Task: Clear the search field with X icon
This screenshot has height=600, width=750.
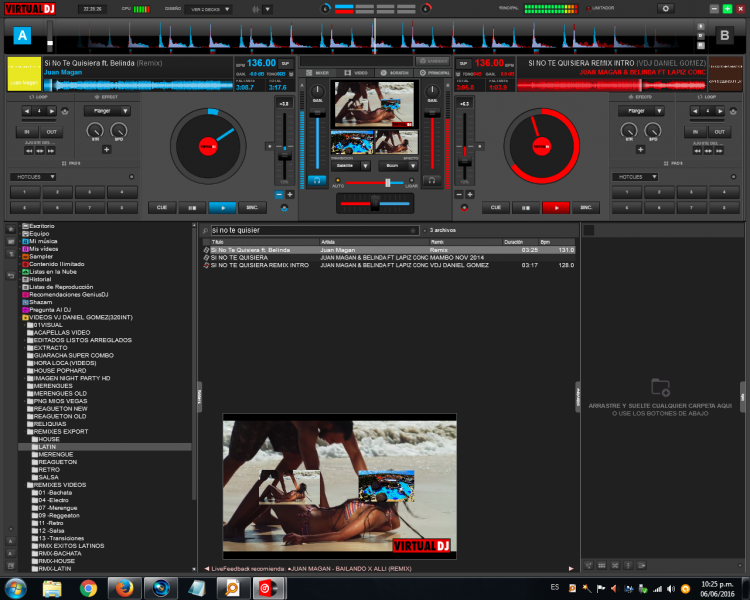Action: 413,231
